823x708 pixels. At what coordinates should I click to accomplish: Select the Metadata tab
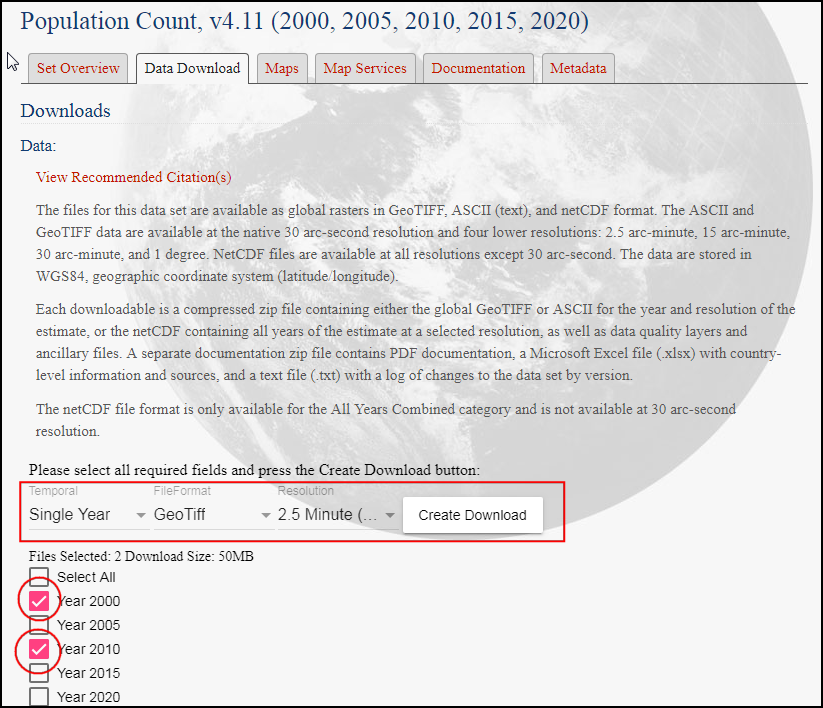point(578,68)
